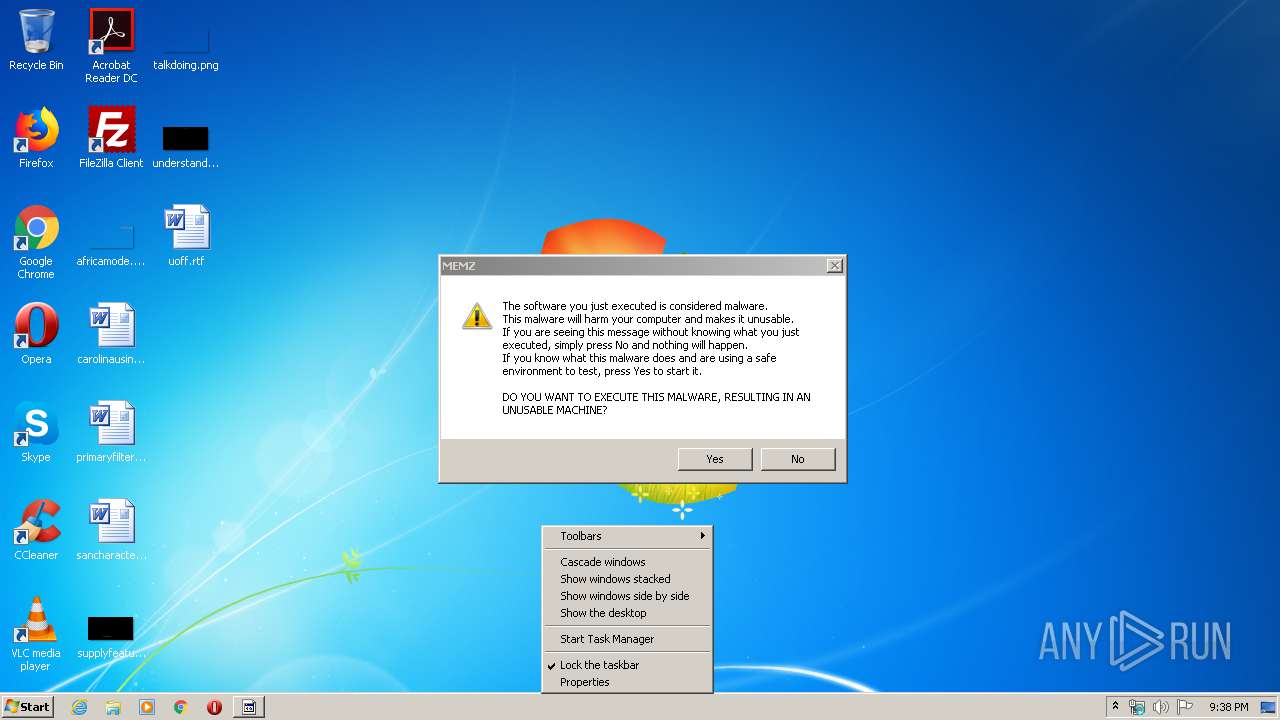This screenshot has width=1280, height=720.
Task: Open Windows Explorer from the taskbar
Action: pyautogui.click(x=113, y=707)
